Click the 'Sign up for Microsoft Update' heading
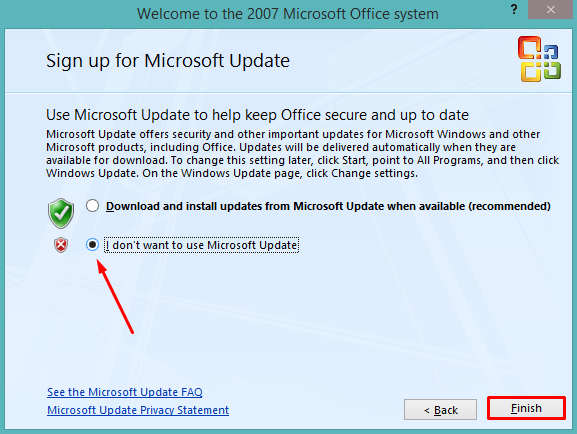This screenshot has height=434, width=577. click(x=168, y=61)
